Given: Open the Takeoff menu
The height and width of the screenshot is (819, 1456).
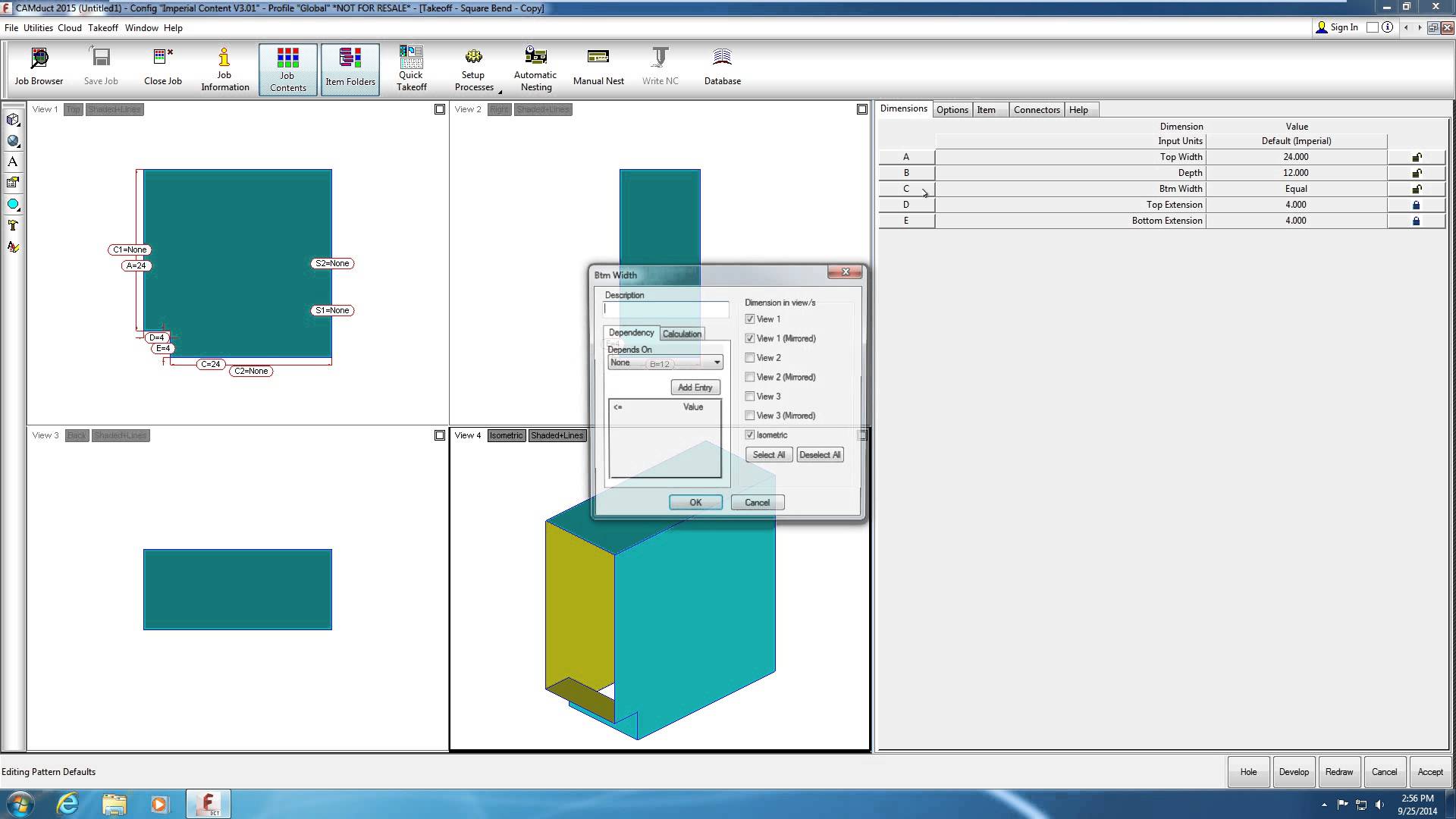Looking at the screenshot, I should [102, 28].
